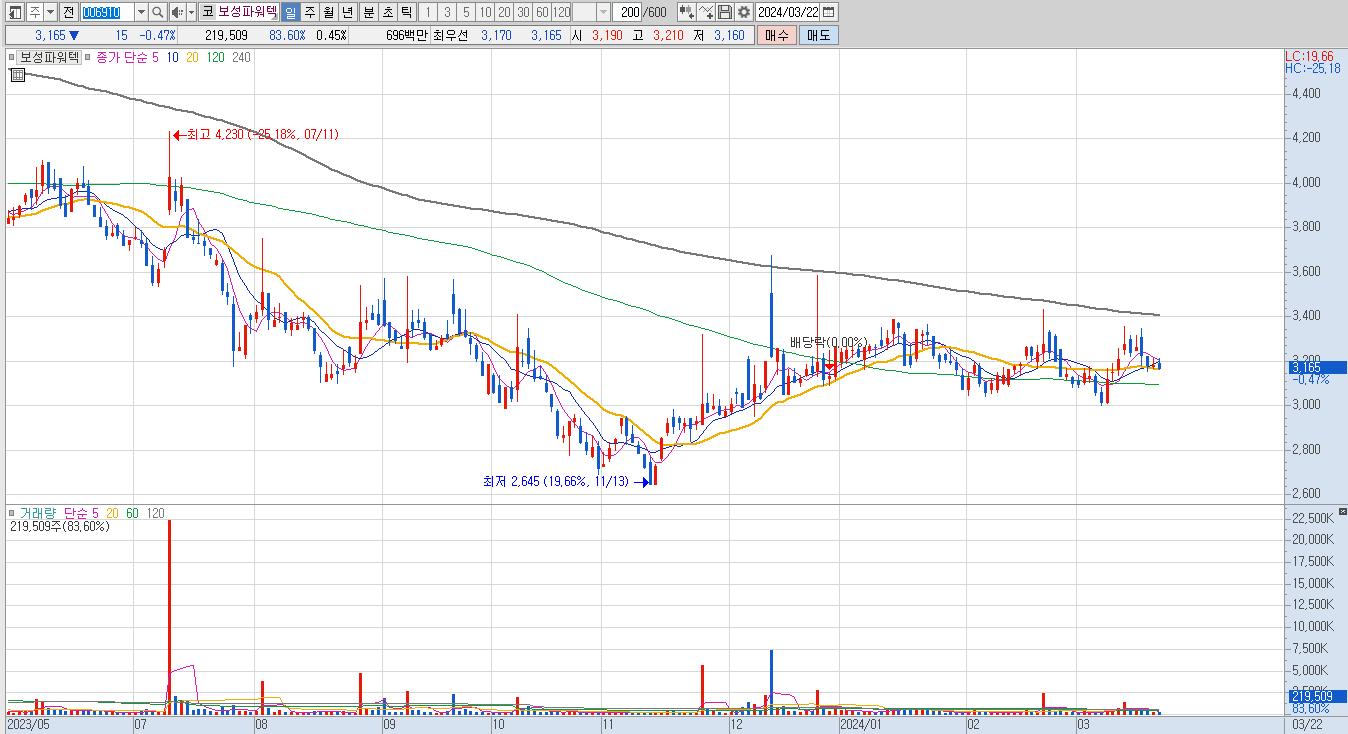This screenshot has width=1348, height=734.
Task: Click the 코 KOSDAQ market badge
Action: click(x=207, y=12)
